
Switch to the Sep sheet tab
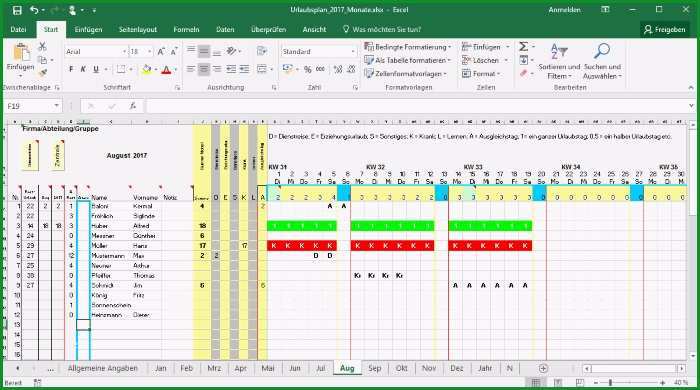tap(375, 368)
